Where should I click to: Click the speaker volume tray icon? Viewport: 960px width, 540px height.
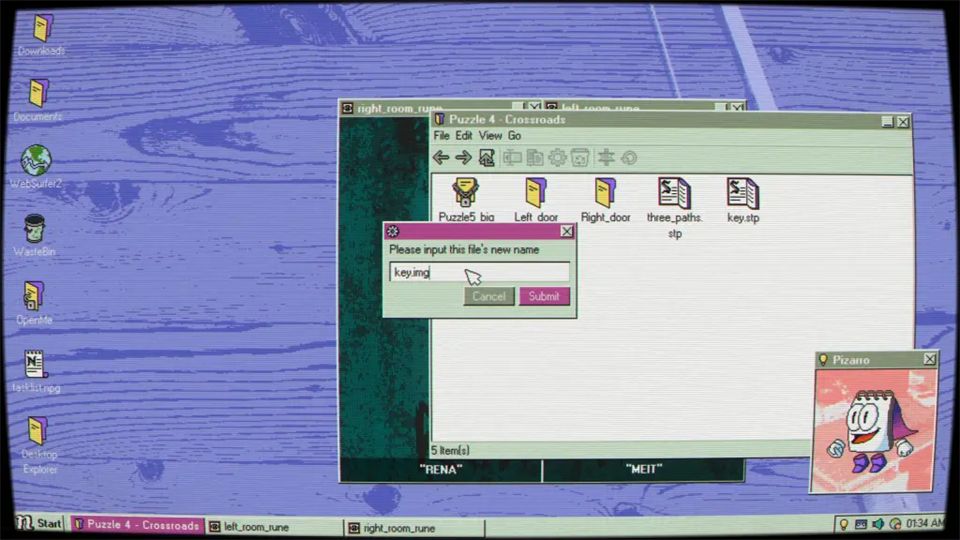[x=878, y=524]
